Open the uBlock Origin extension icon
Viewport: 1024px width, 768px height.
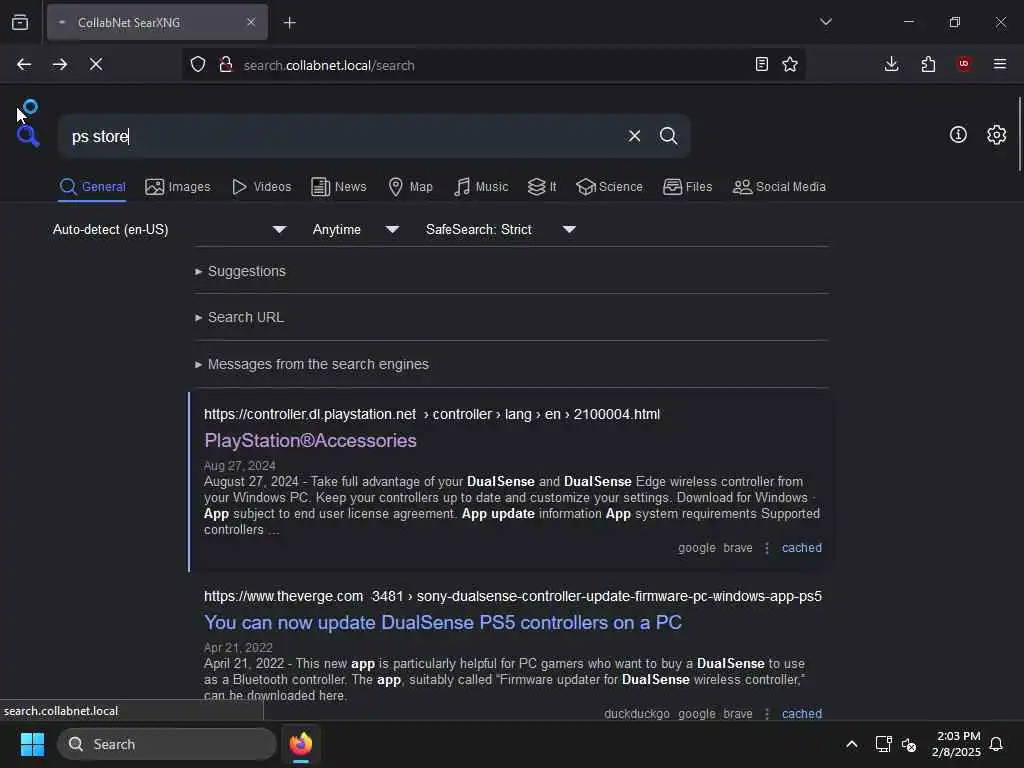964,64
